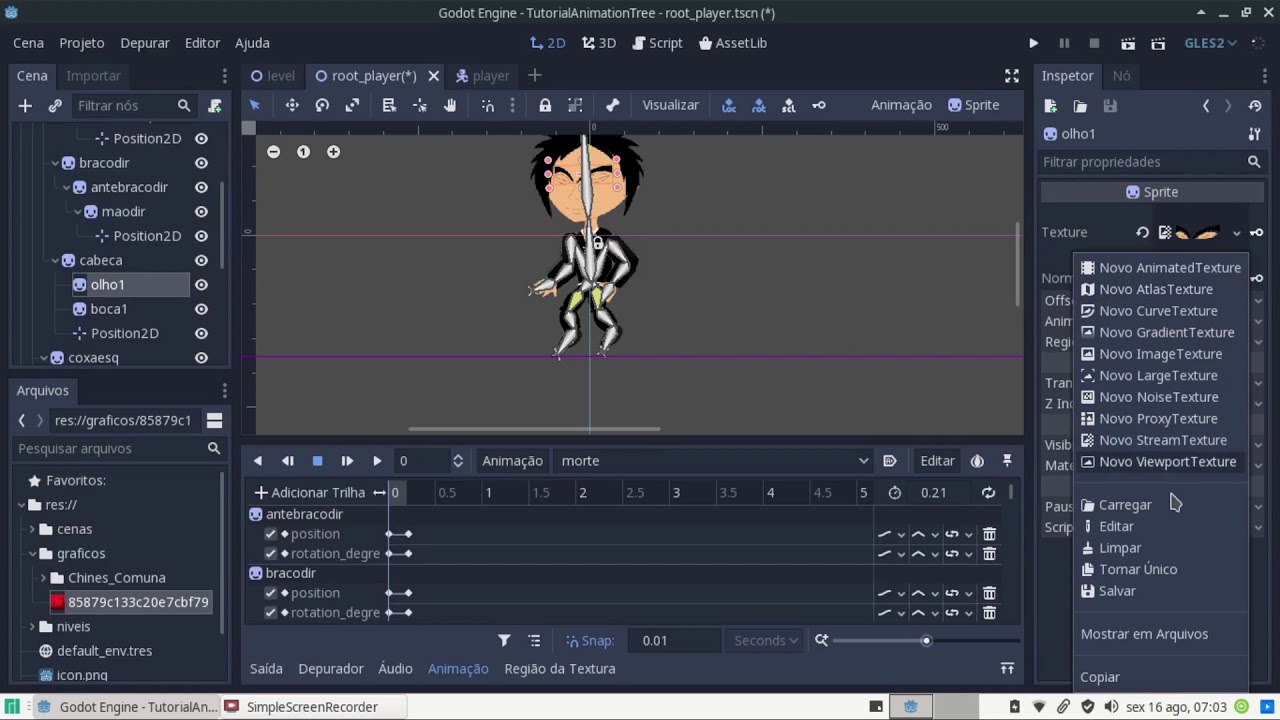Toggle visibility of antebracodir node
The width and height of the screenshot is (1280, 720).
coord(201,187)
